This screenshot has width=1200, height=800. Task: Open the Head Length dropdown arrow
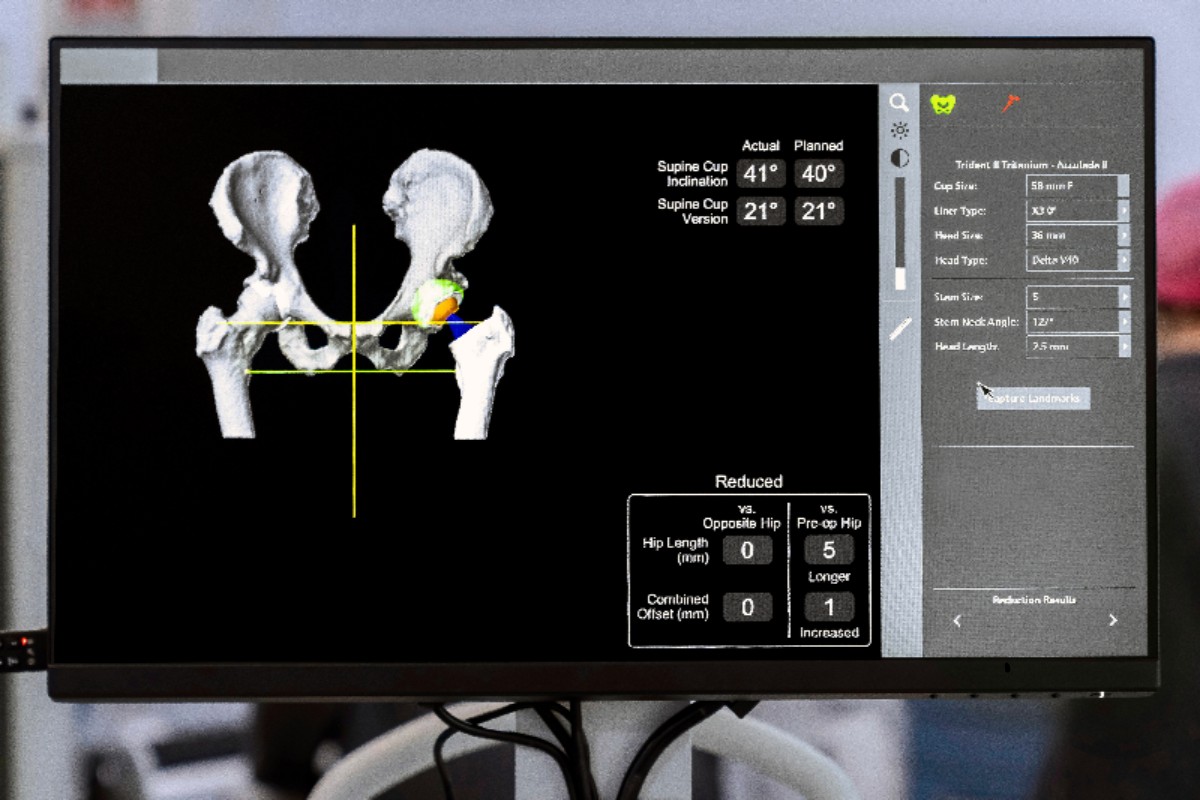[x=1123, y=347]
